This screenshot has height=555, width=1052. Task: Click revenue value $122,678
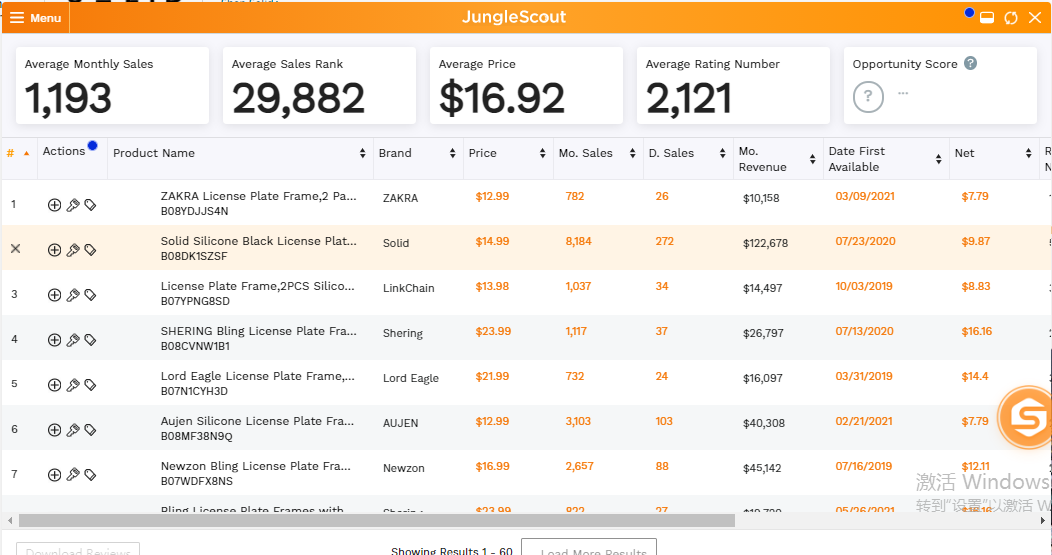pyautogui.click(x=766, y=243)
